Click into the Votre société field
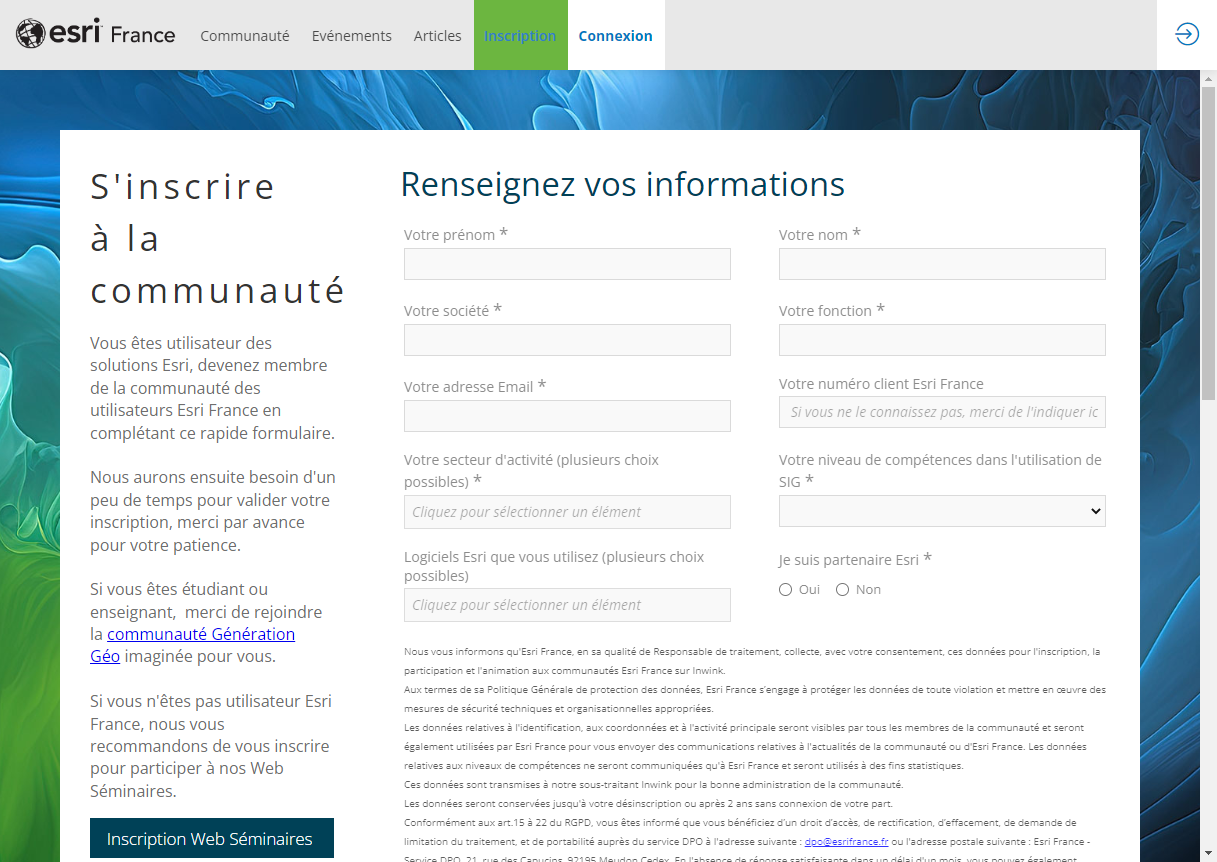This screenshot has width=1217, height=862. (567, 340)
